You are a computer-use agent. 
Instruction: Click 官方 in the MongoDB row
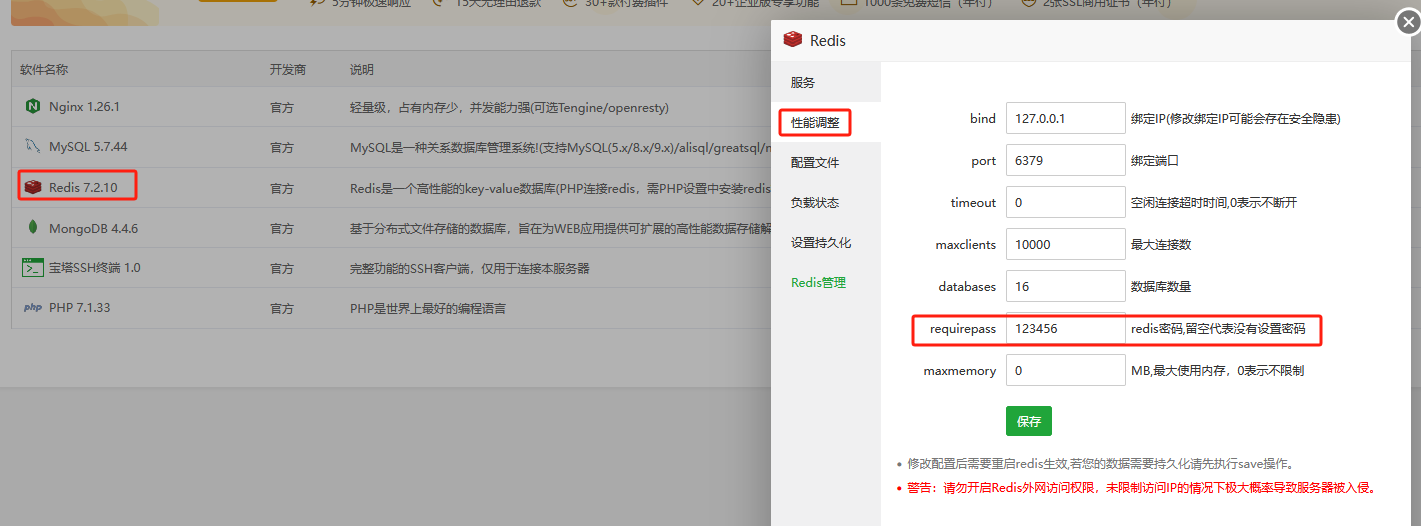tap(282, 229)
